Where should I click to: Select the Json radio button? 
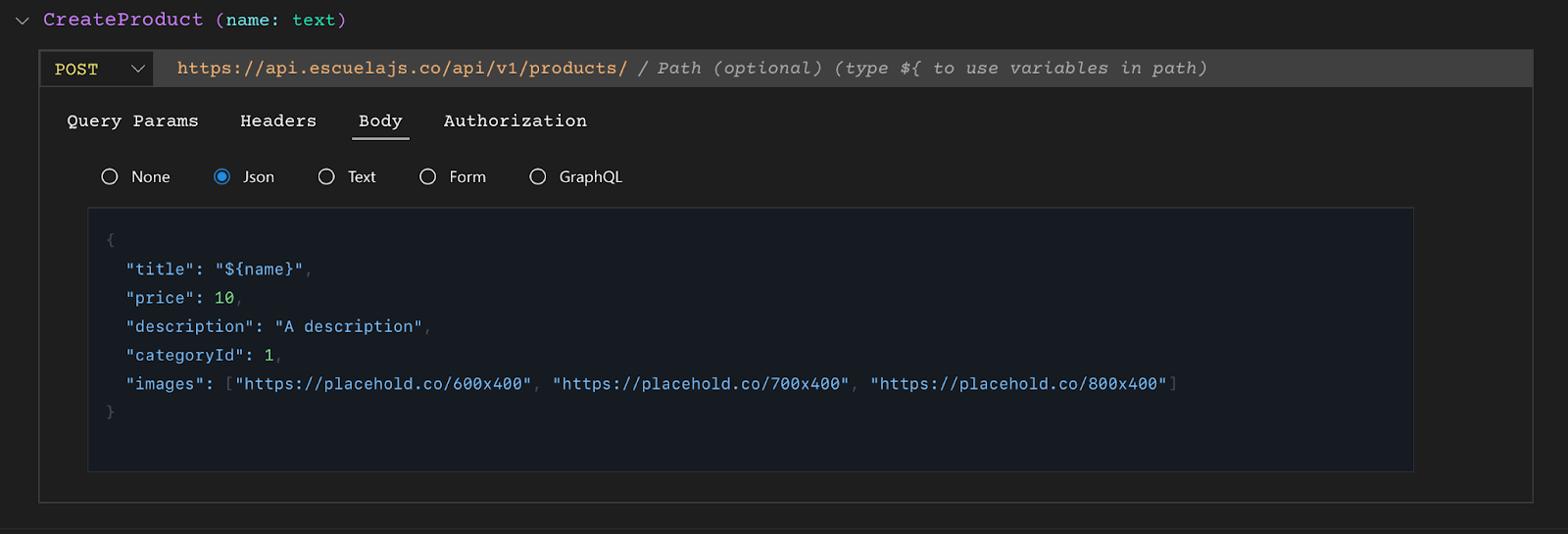click(x=222, y=177)
